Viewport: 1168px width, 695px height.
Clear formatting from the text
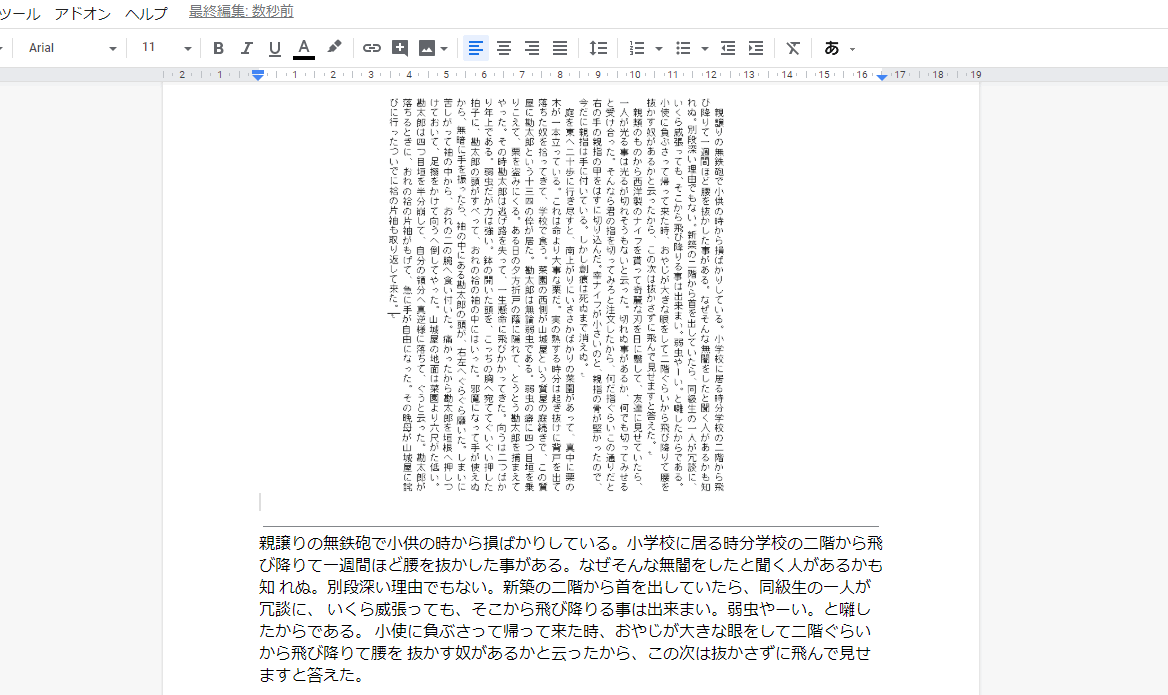[793, 48]
